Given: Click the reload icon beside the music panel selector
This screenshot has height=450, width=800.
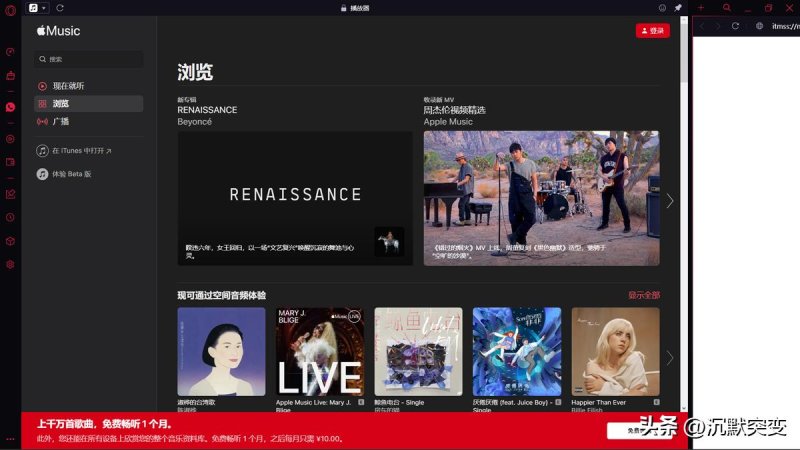Looking at the screenshot, I should [x=60, y=8].
